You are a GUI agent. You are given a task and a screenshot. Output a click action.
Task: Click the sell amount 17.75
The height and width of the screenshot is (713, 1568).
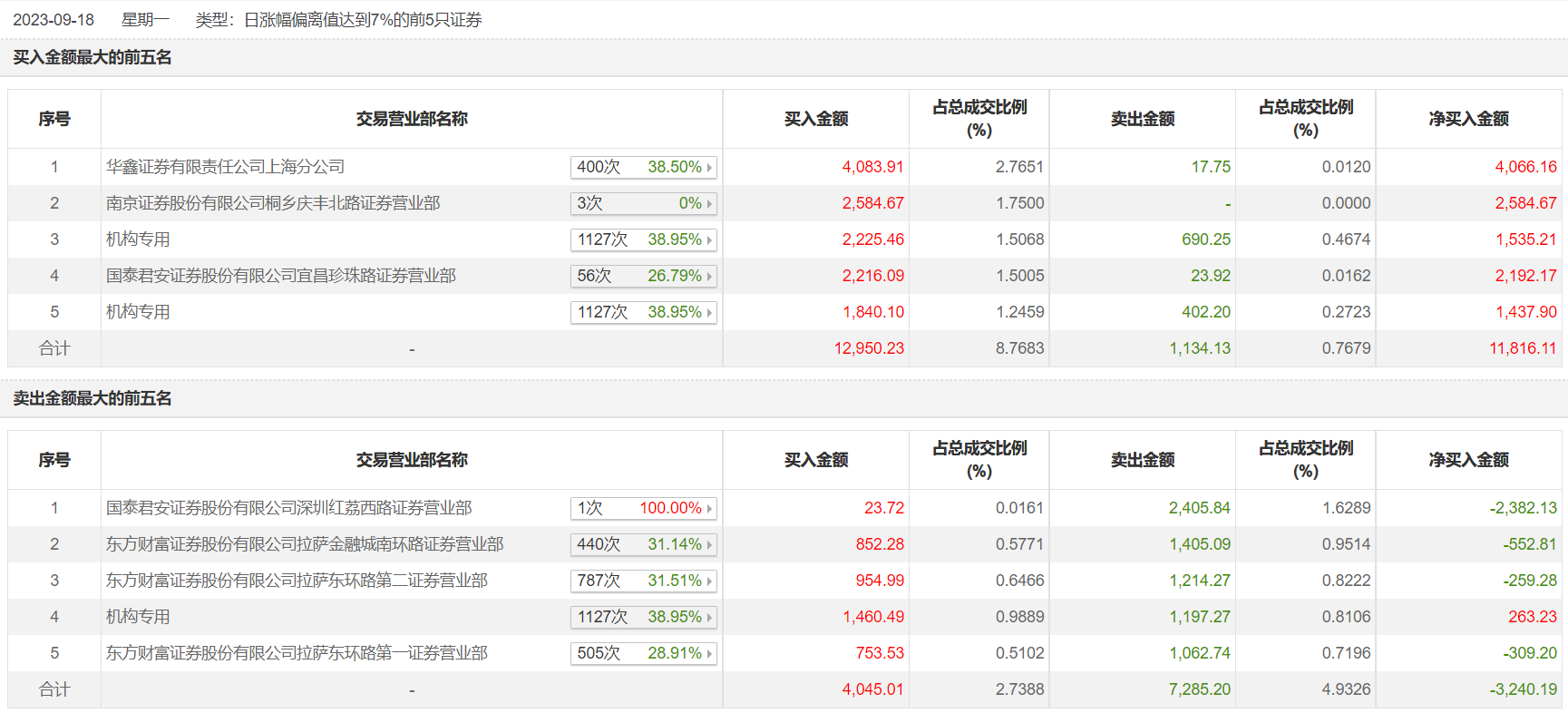pos(1211,167)
